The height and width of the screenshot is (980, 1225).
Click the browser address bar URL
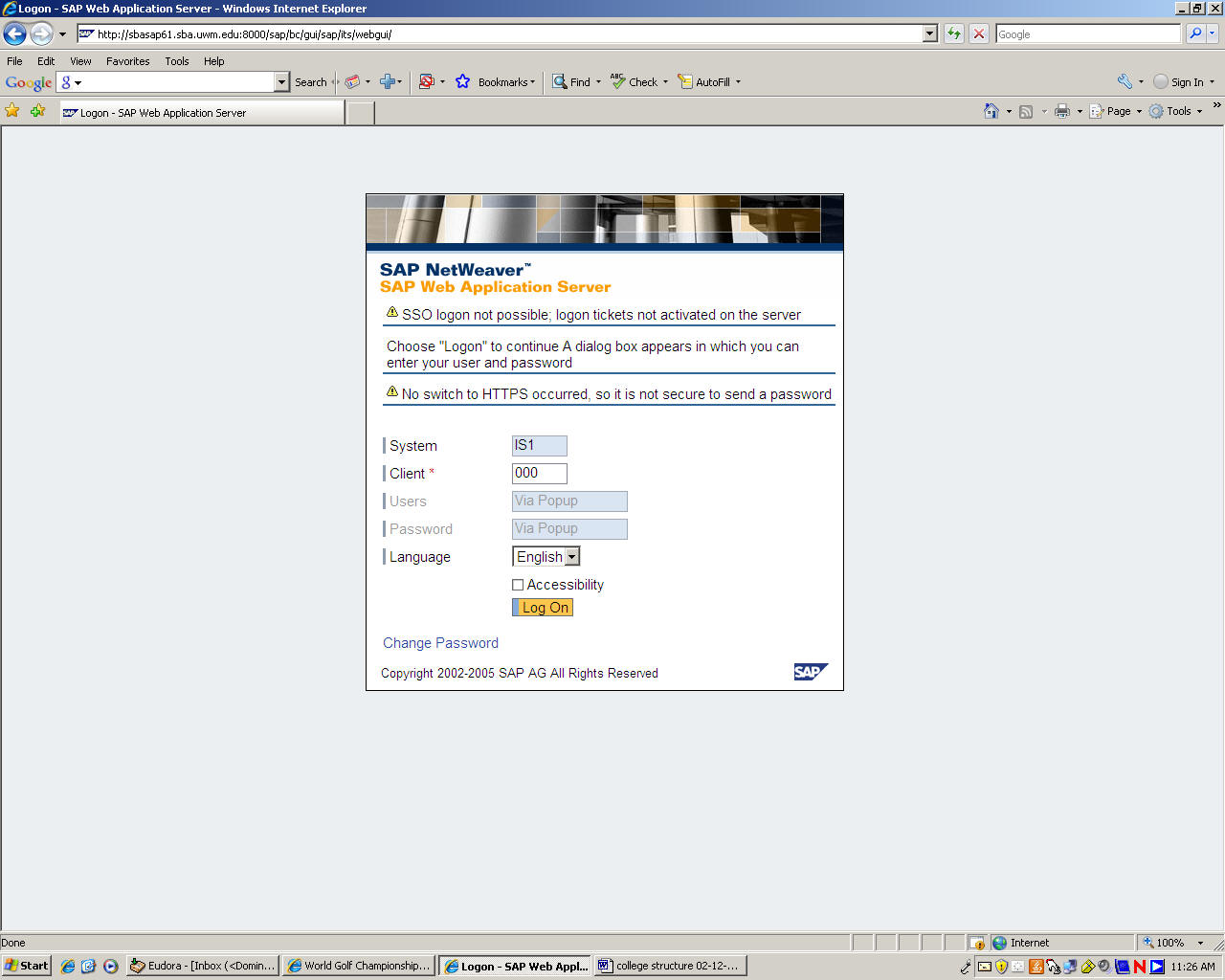[x=500, y=33]
